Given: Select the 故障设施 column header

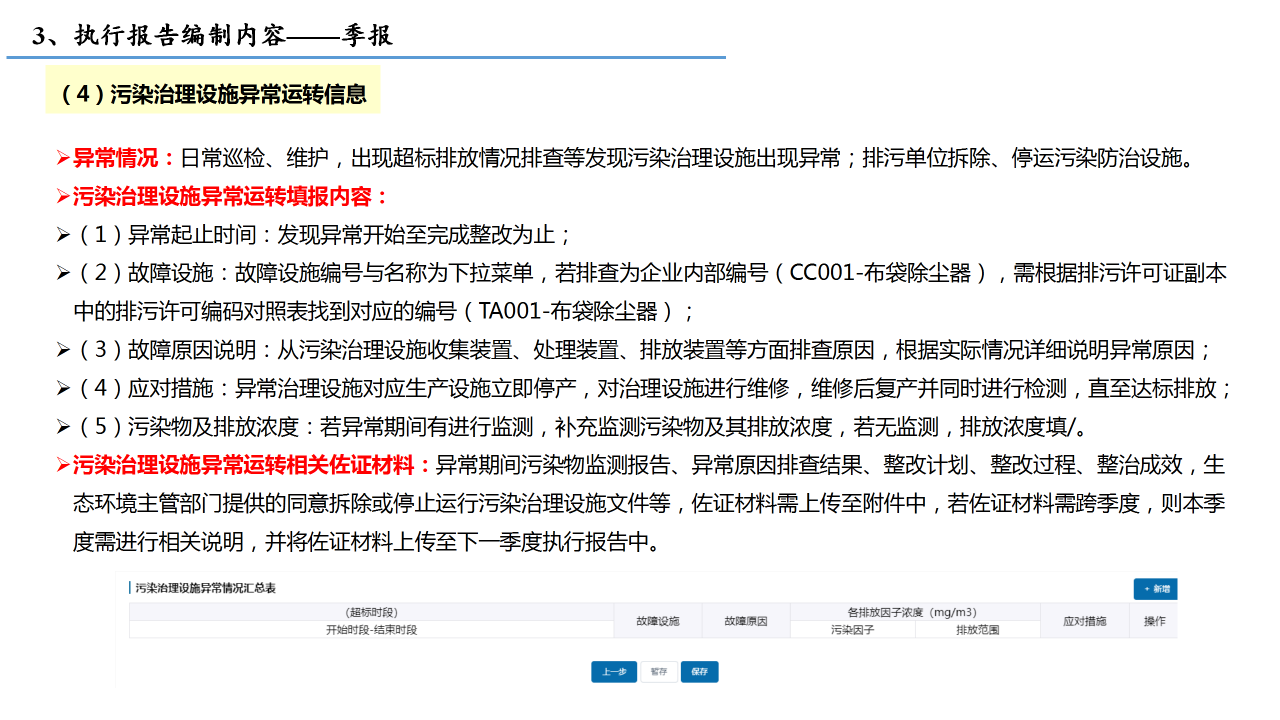Looking at the screenshot, I should point(658,621).
